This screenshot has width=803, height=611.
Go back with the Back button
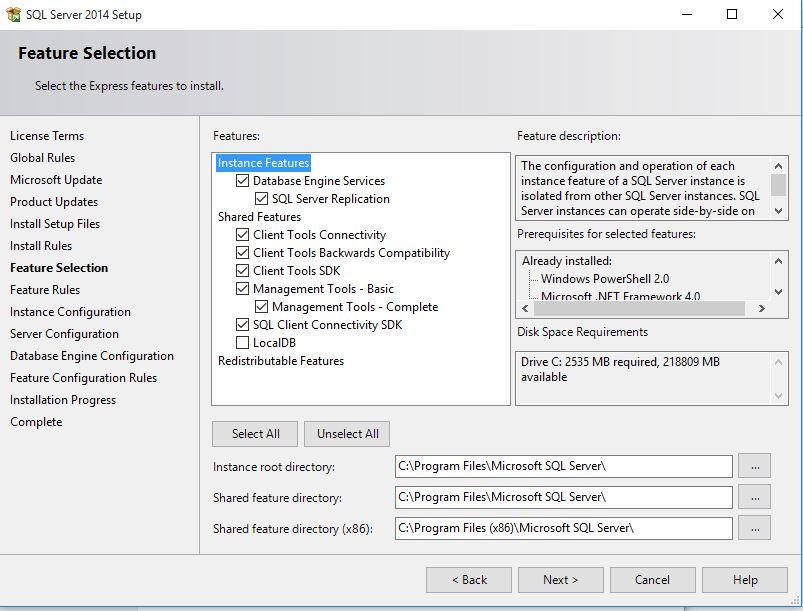coord(469,580)
